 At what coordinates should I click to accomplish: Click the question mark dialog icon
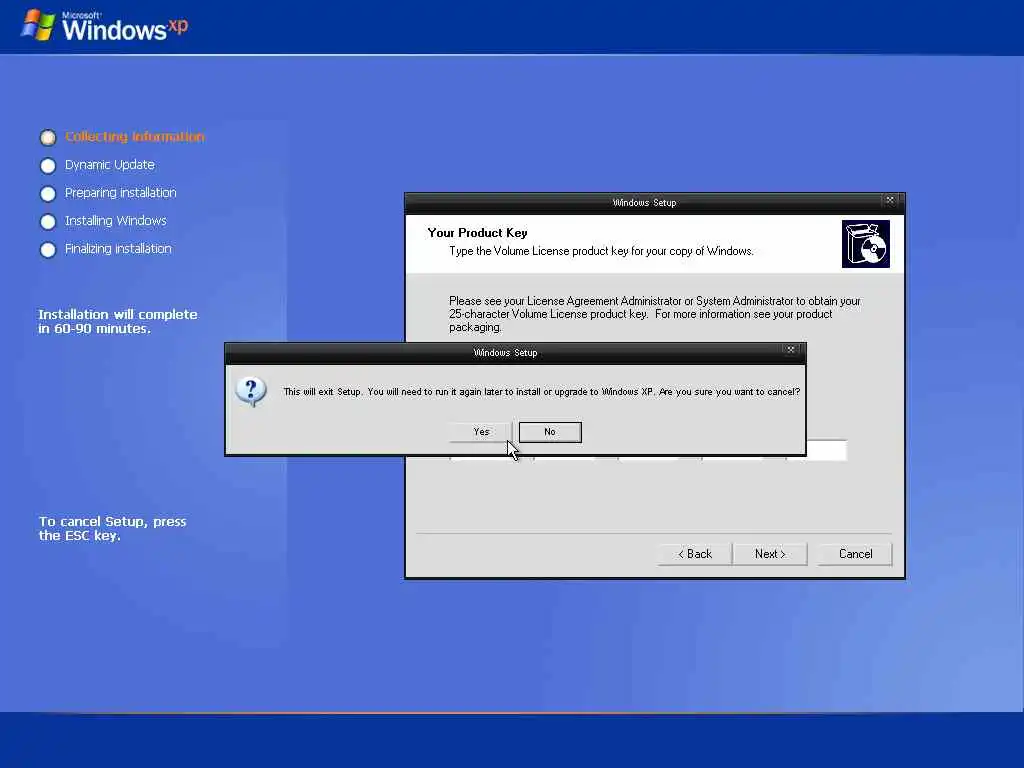pyautogui.click(x=251, y=392)
